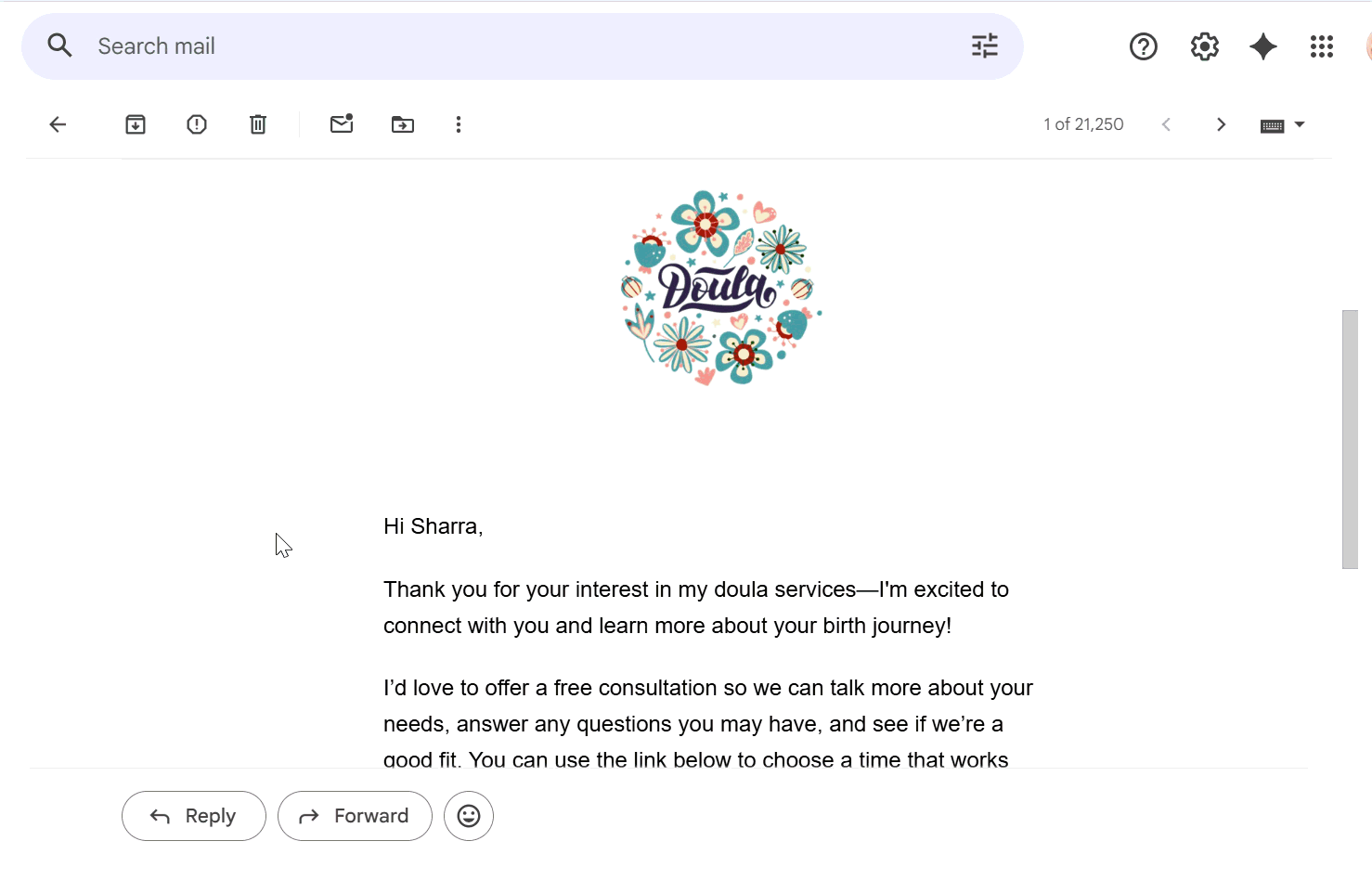The image size is (1372, 880).
Task: Go back to inbox arrow
Action: 58,124
